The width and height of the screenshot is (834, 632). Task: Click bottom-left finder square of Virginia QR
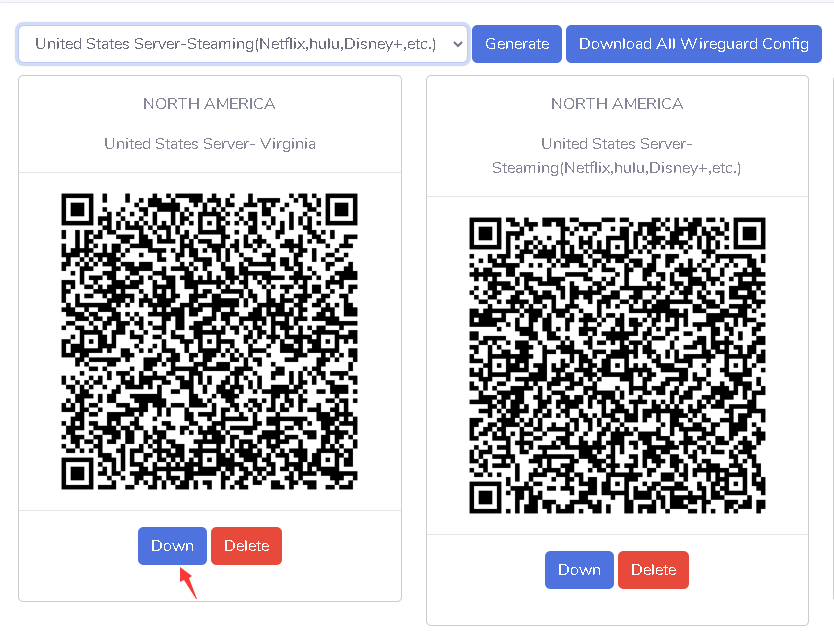click(78, 473)
